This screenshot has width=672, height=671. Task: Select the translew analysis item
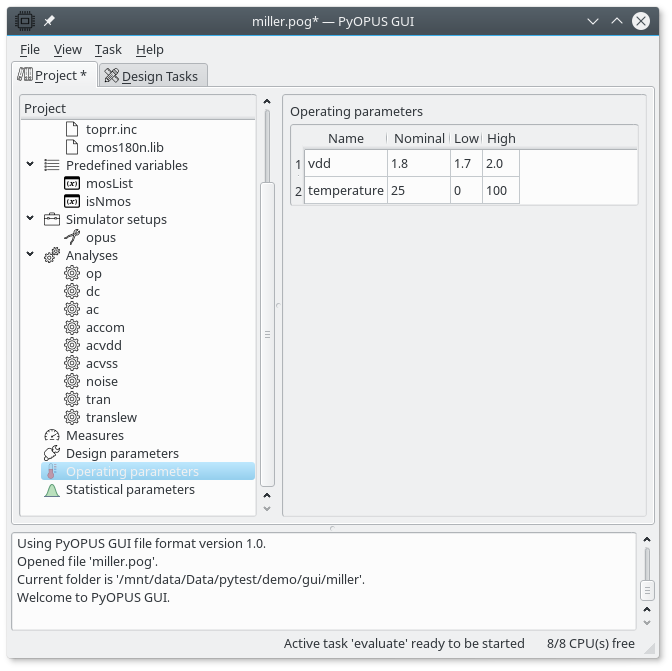tap(111, 418)
